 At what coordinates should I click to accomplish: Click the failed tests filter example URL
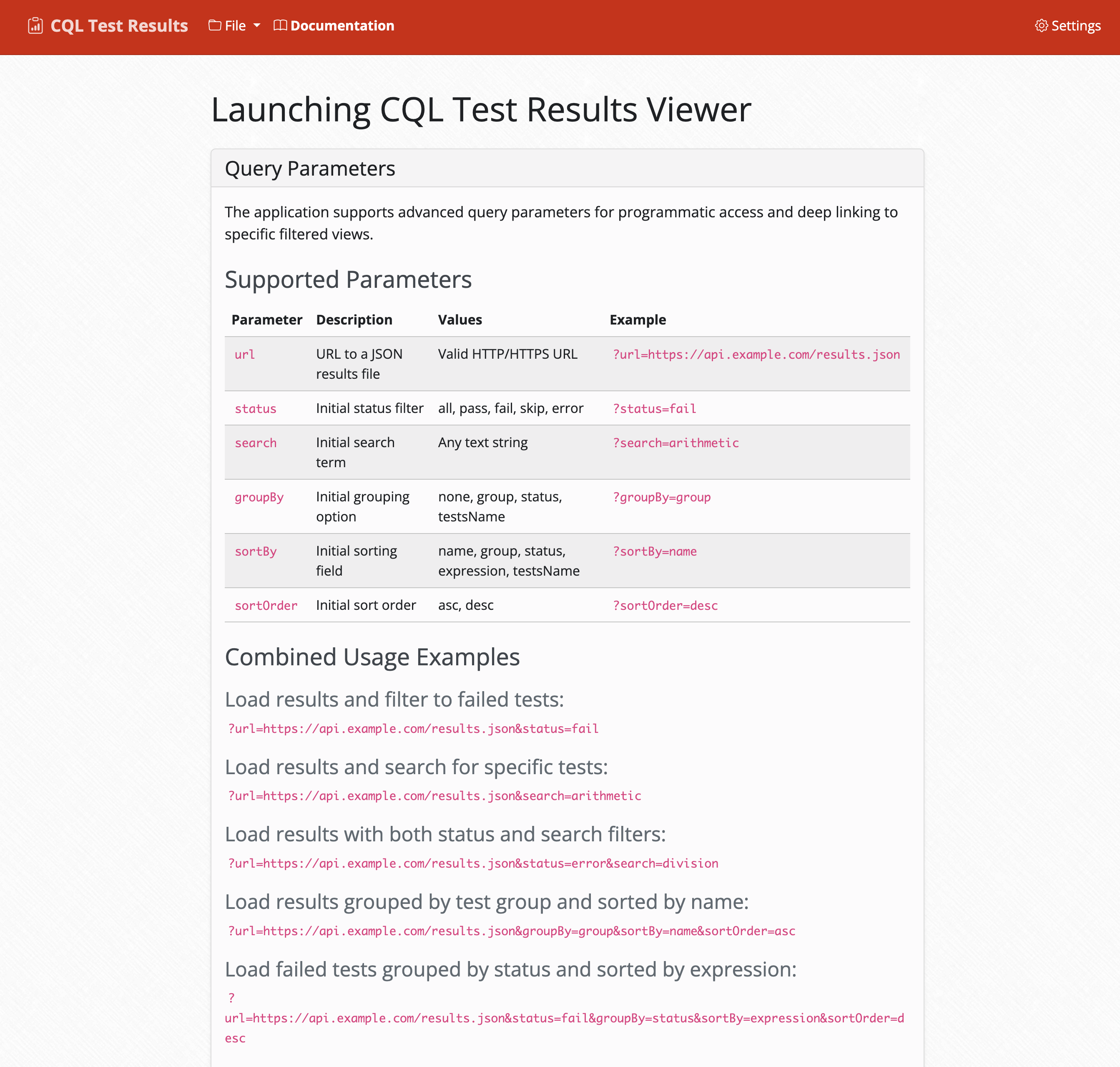pyautogui.click(x=413, y=729)
